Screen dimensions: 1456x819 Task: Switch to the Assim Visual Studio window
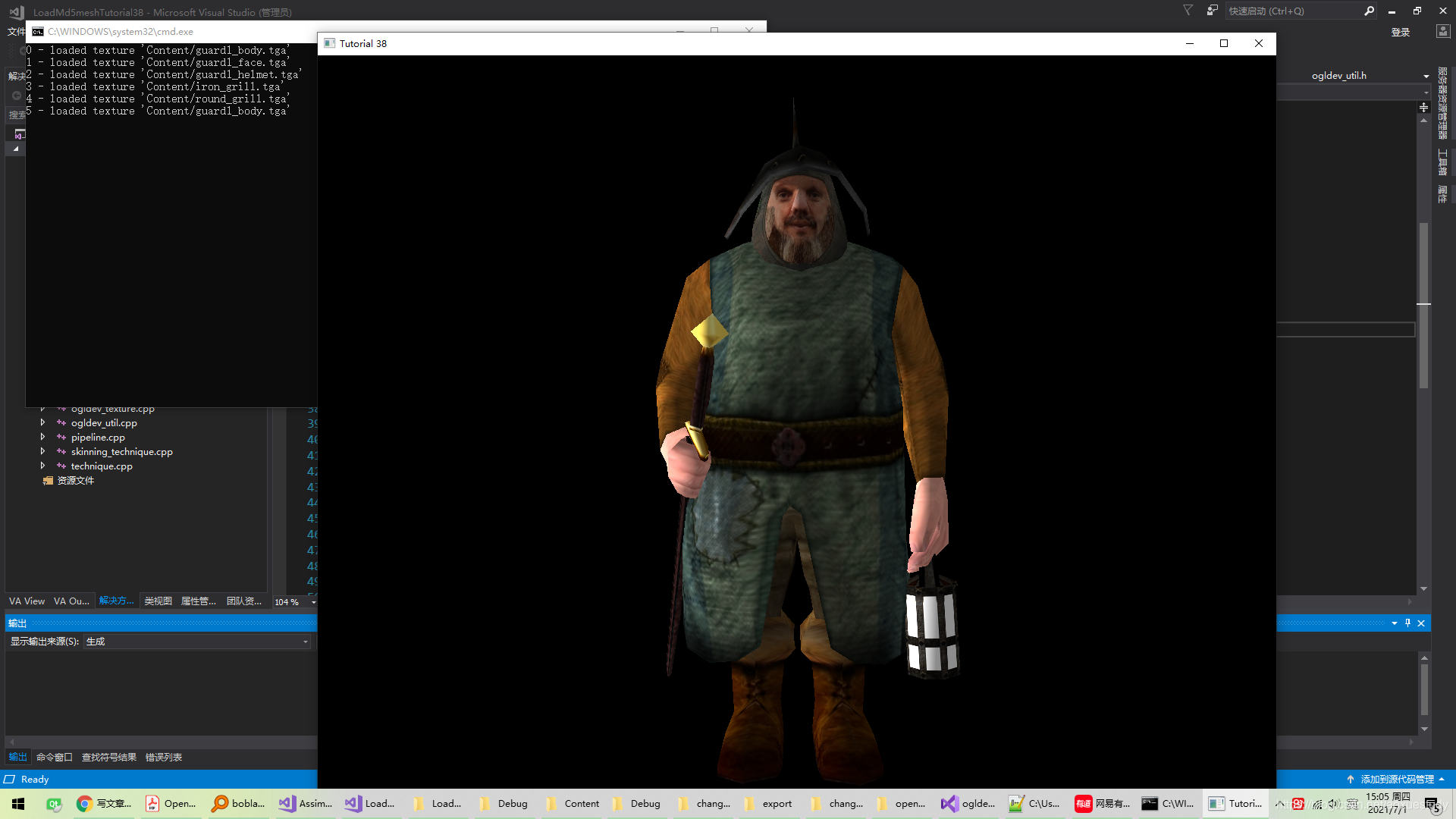(305, 804)
